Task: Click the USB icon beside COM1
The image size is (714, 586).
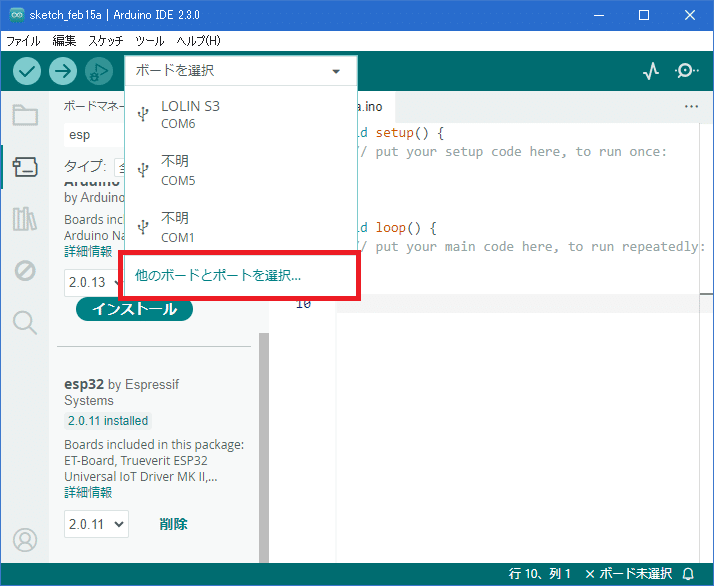Action: tap(143, 227)
